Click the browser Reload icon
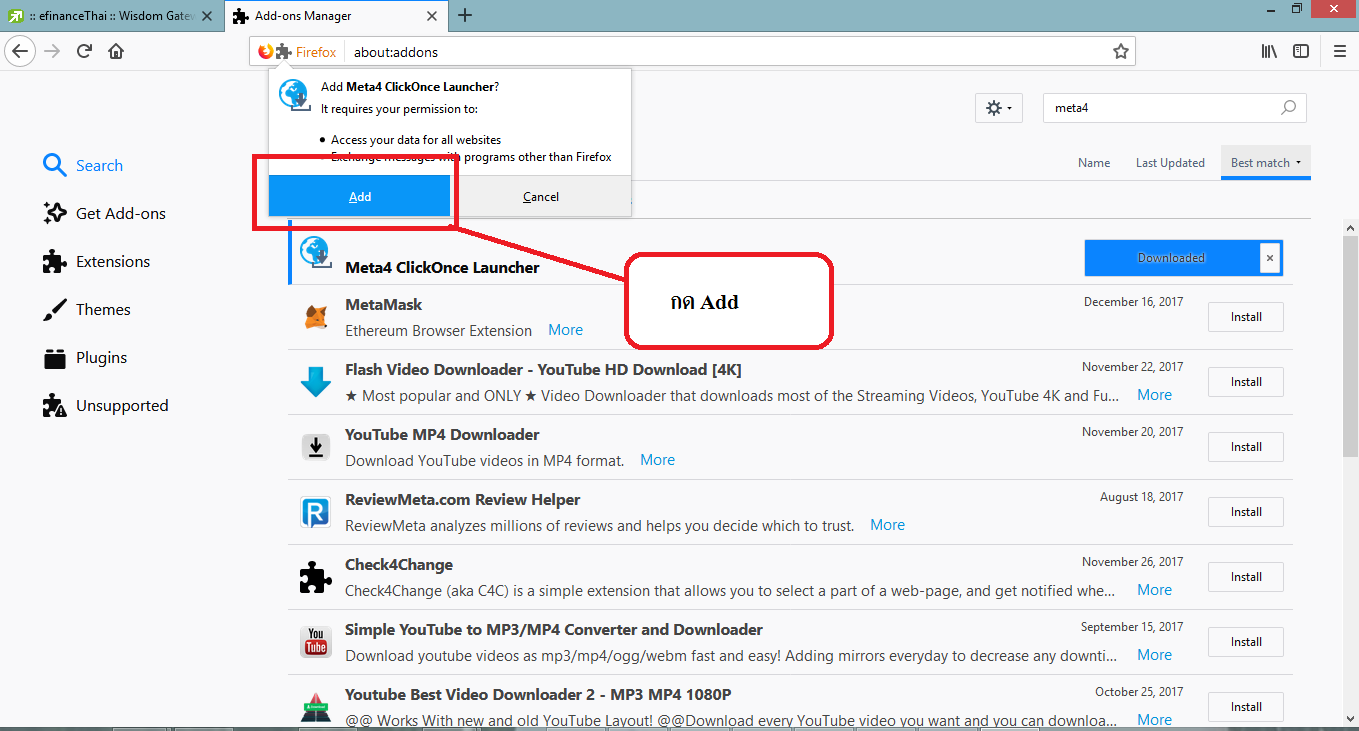Screen dimensions: 1359x731 tap(85, 51)
